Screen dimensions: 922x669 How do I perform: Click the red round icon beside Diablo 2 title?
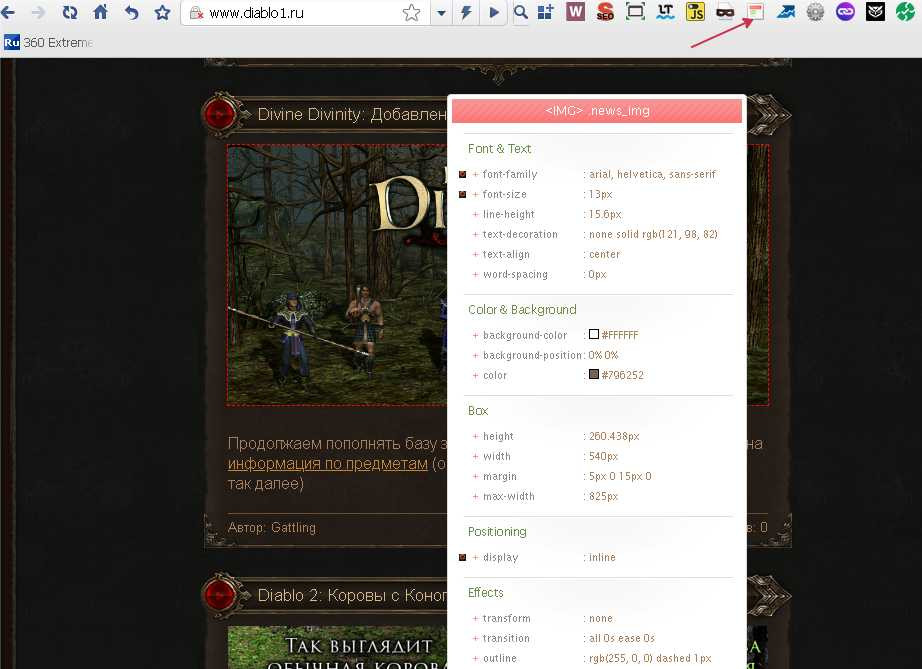point(219,595)
